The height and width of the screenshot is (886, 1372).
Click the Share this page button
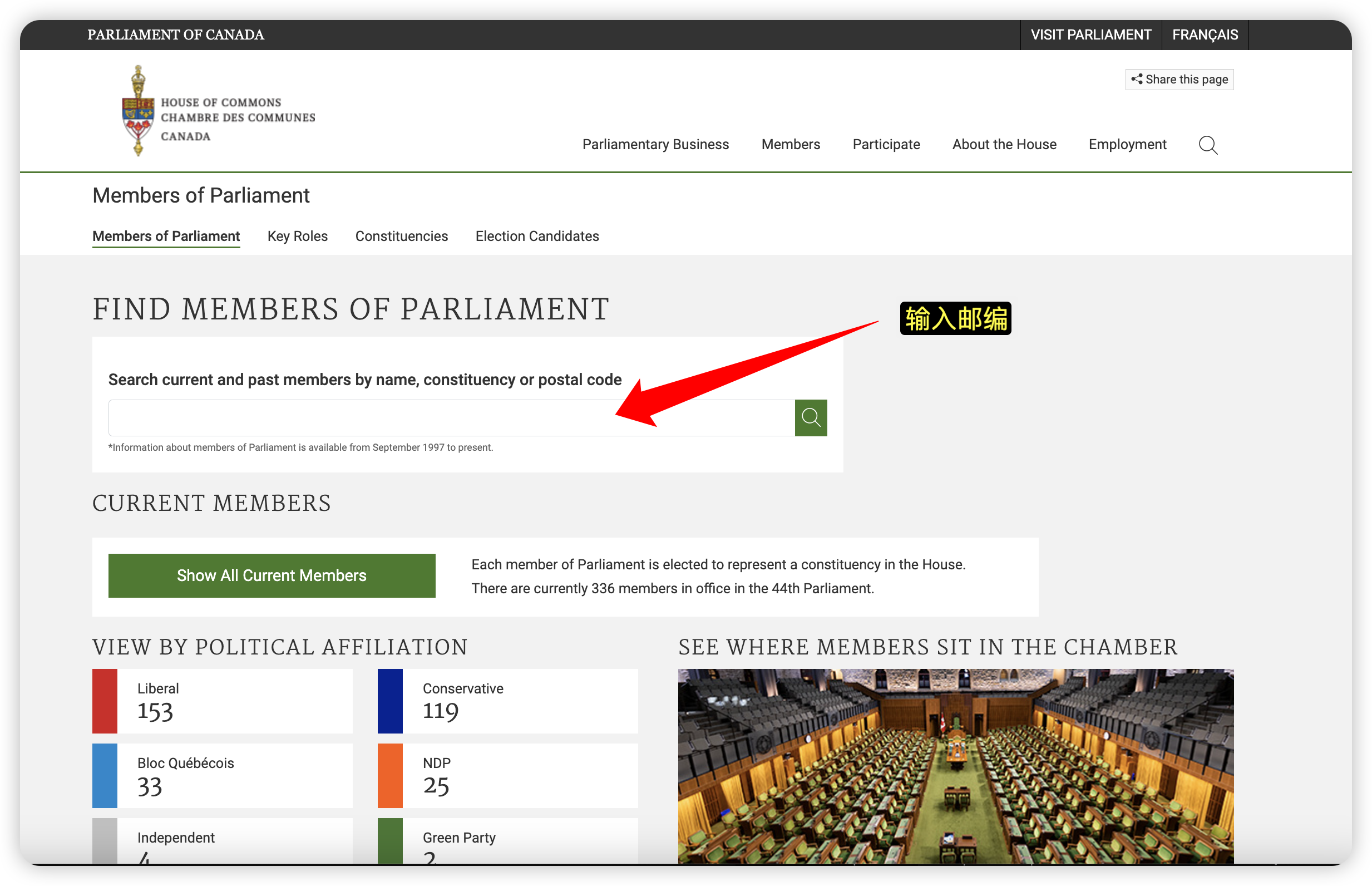tap(1179, 80)
